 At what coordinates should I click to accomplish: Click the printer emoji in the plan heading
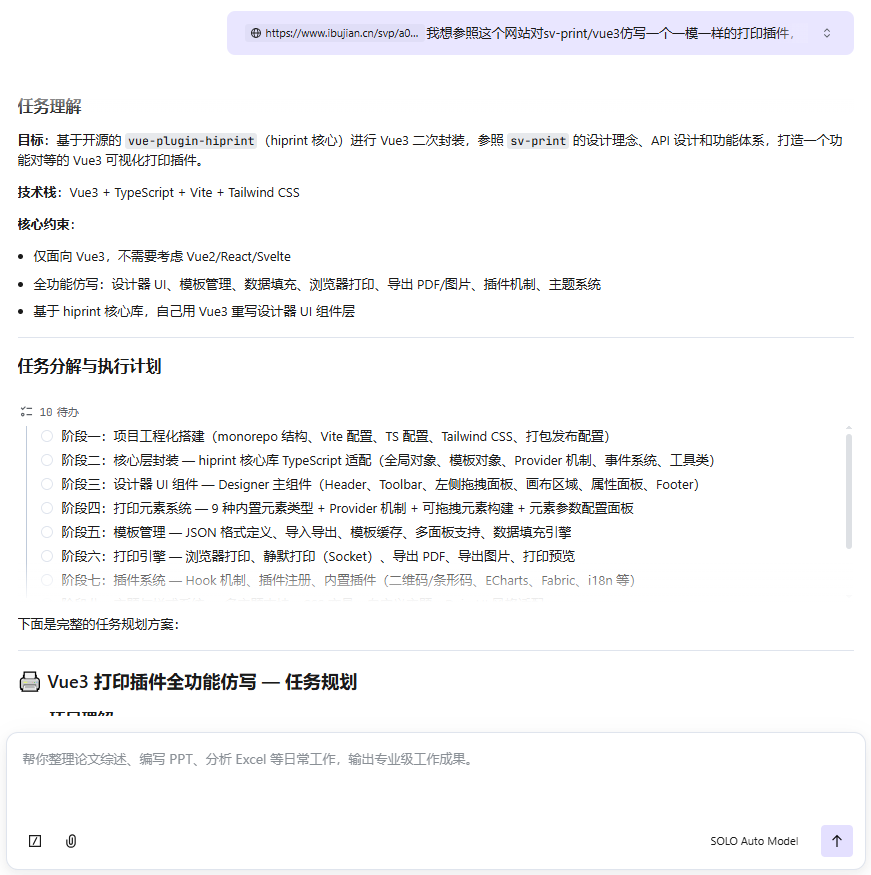click(x=29, y=682)
